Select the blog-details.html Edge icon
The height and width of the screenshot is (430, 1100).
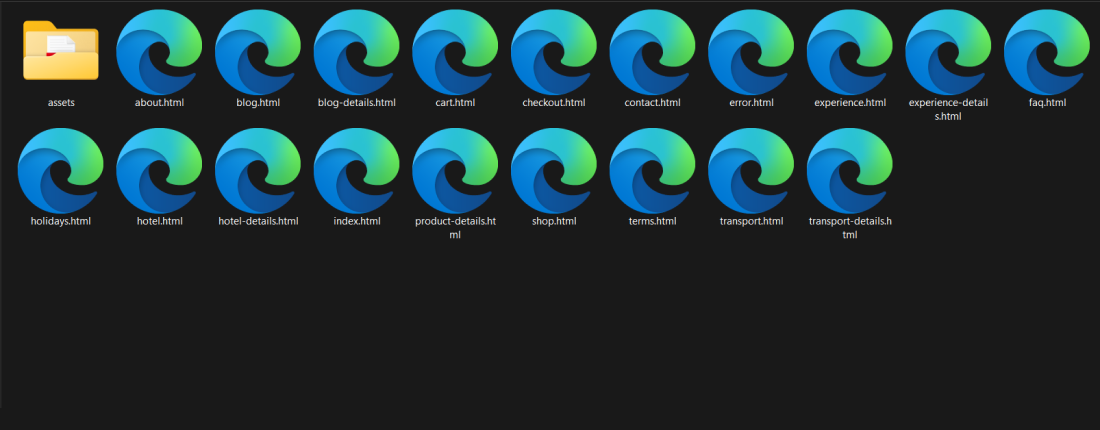coord(356,52)
